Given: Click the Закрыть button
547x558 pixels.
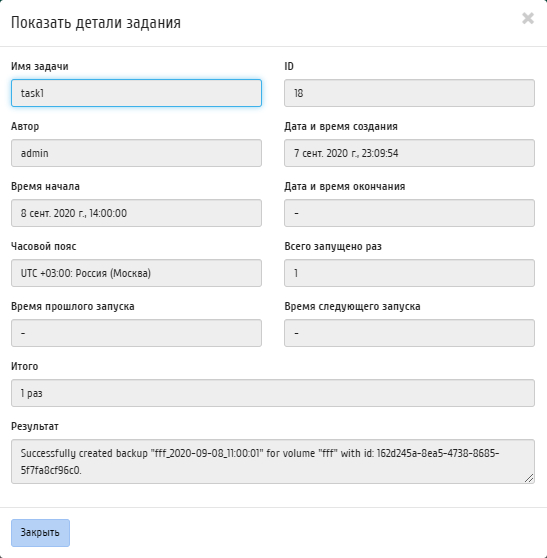Looking at the screenshot, I should click(40, 533).
